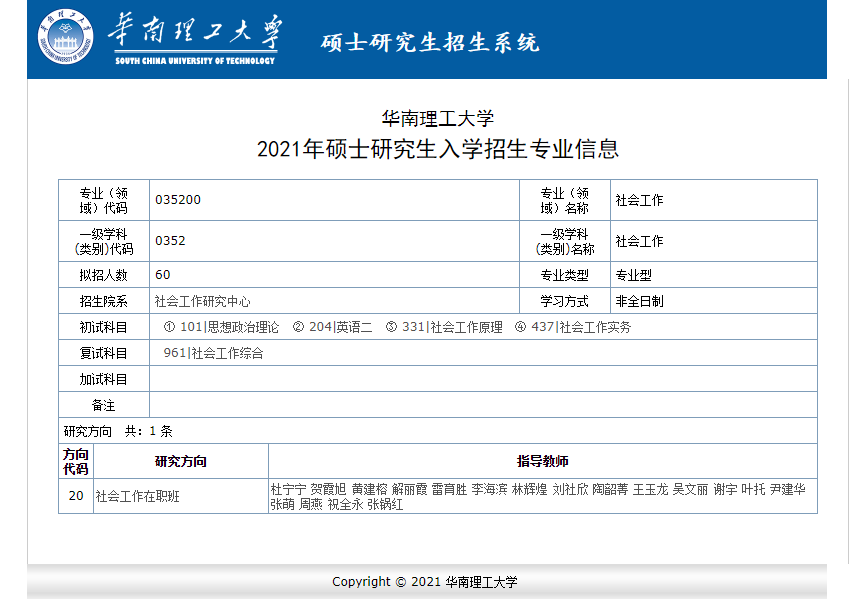Screen dimensions: 863x615
Task: Click retest subject 961|社会工作综合
Action: [x=214, y=353]
